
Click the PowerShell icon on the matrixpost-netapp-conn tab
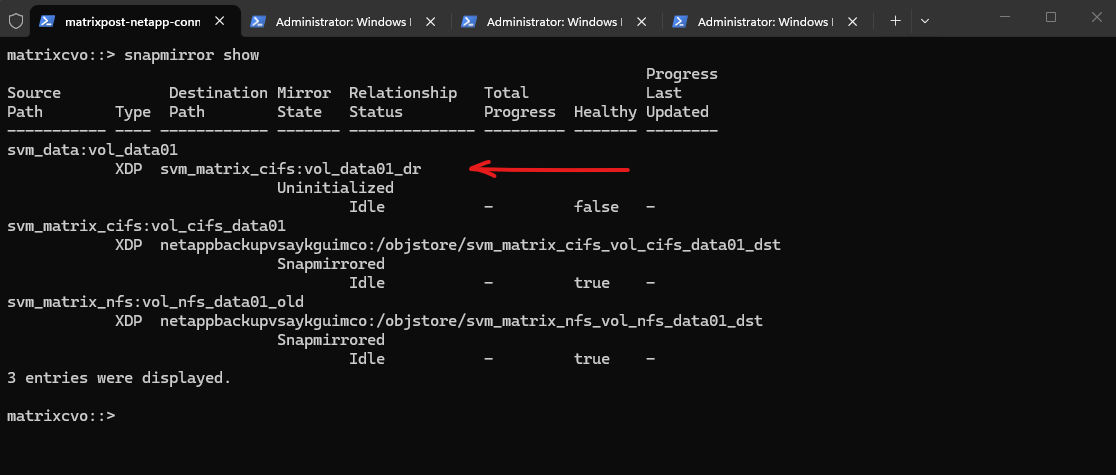click(47, 21)
